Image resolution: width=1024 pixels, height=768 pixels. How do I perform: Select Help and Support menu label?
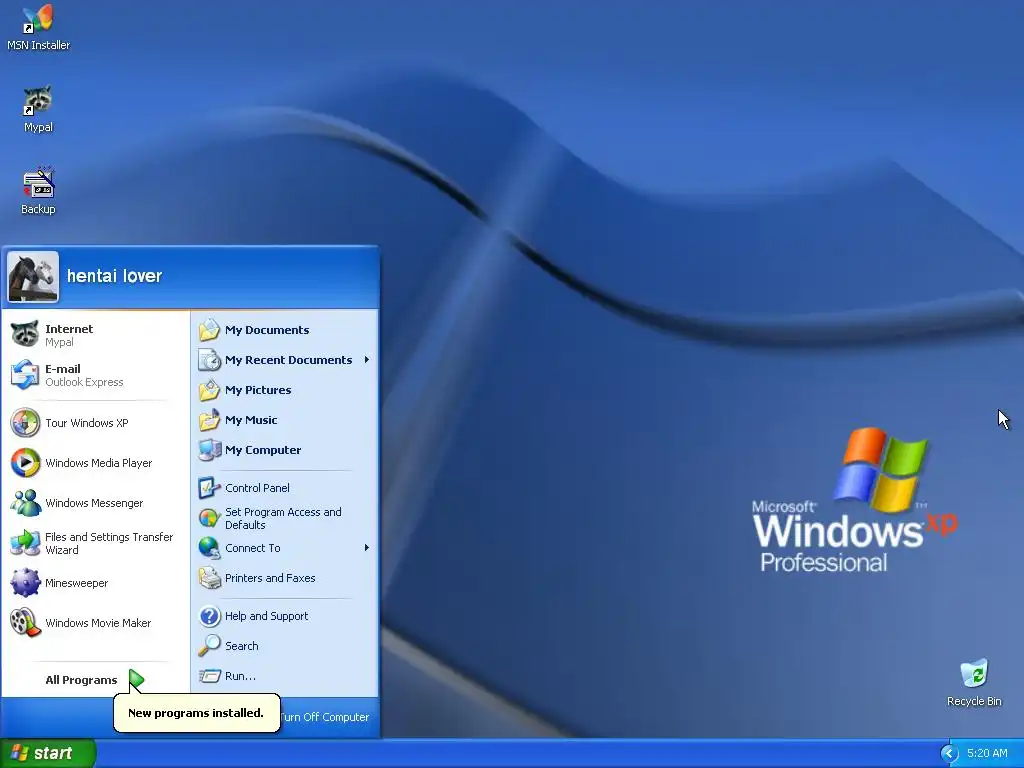(x=266, y=616)
